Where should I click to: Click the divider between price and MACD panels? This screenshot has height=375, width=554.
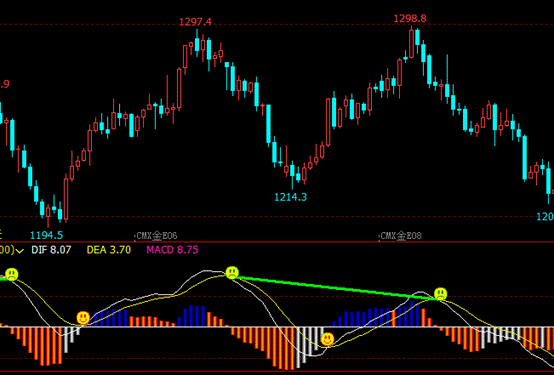point(277,242)
